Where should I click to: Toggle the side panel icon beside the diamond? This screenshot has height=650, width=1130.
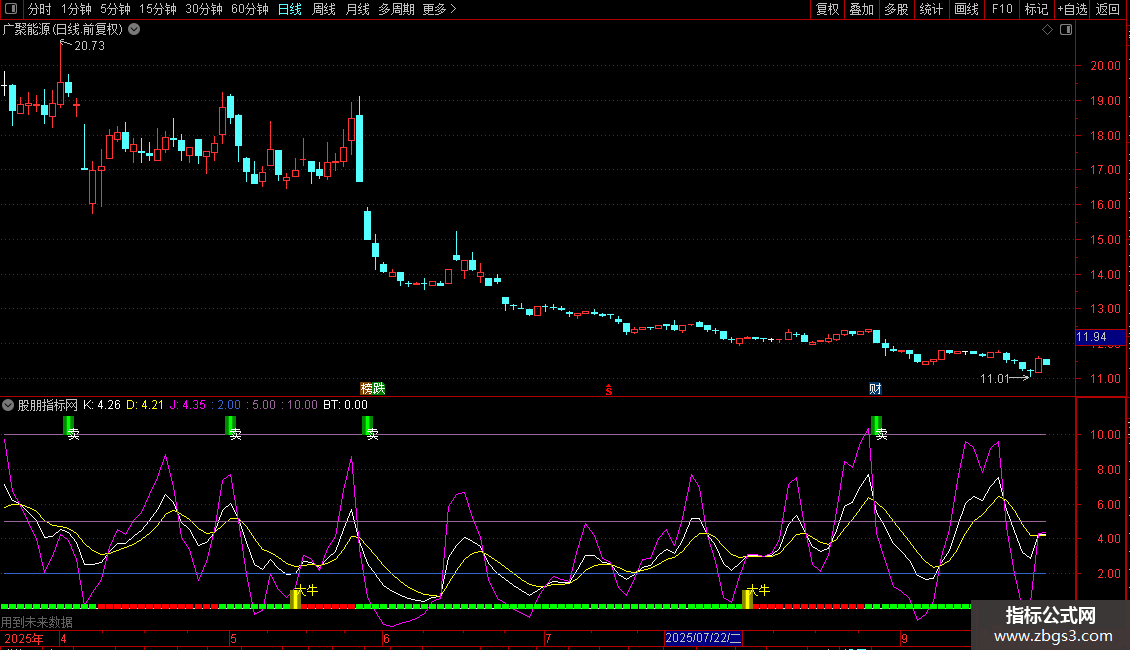click(1066, 30)
